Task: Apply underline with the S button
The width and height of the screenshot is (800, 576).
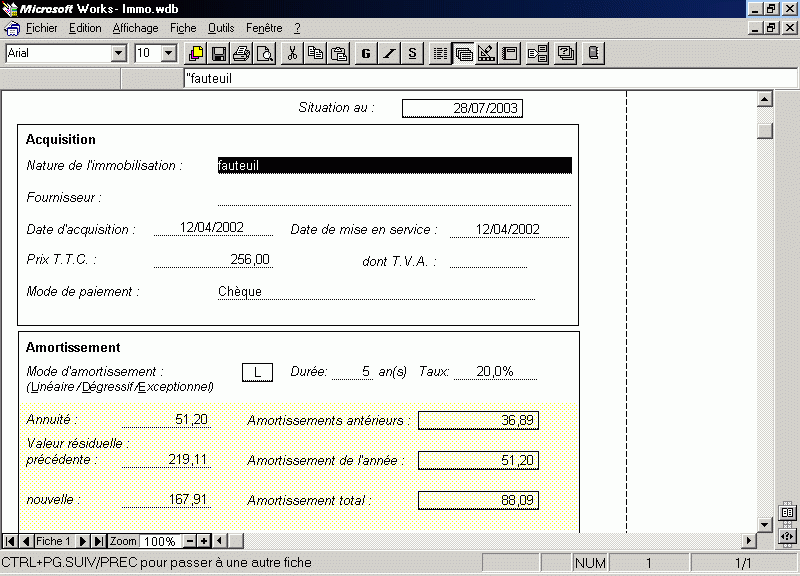Action: (x=412, y=53)
